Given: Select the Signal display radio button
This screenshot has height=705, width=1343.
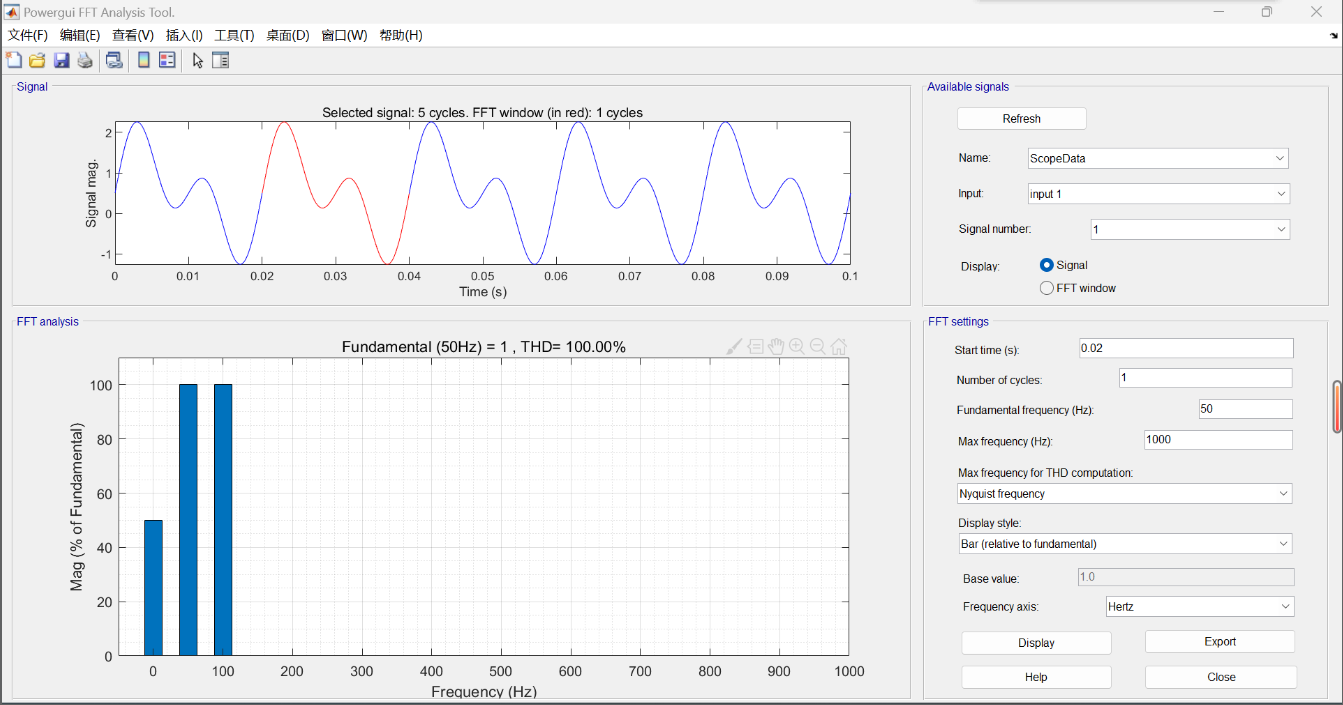Looking at the screenshot, I should 1047,265.
